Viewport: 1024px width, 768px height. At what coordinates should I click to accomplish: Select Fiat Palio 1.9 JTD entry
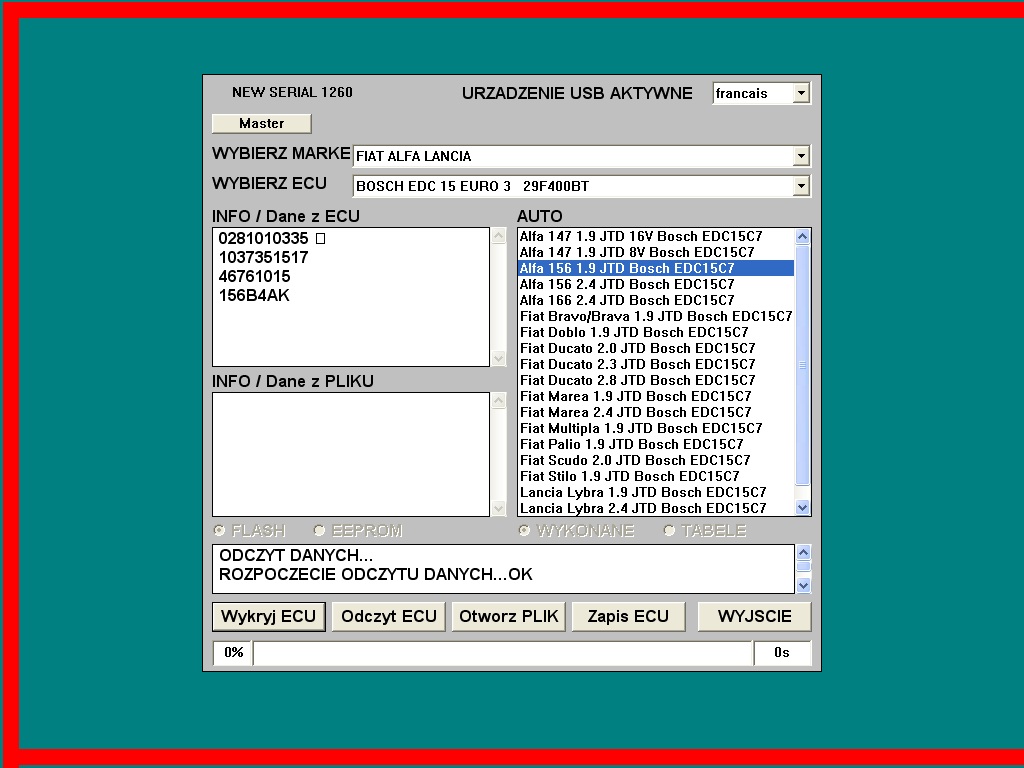(x=656, y=444)
